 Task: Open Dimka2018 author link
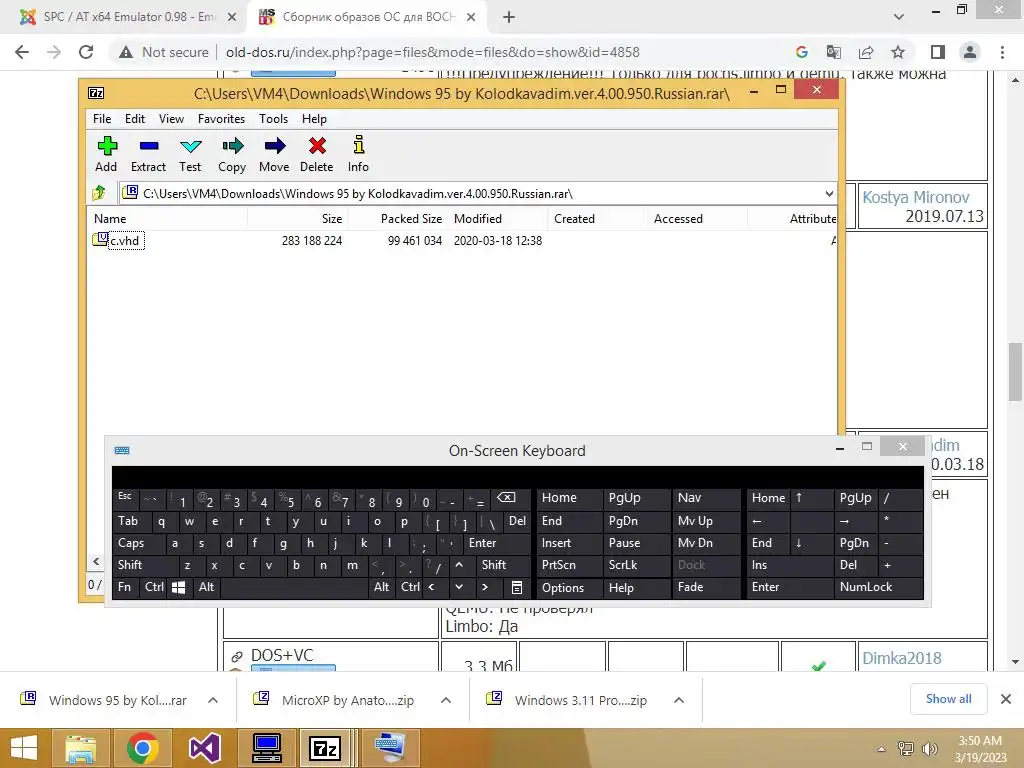901,658
